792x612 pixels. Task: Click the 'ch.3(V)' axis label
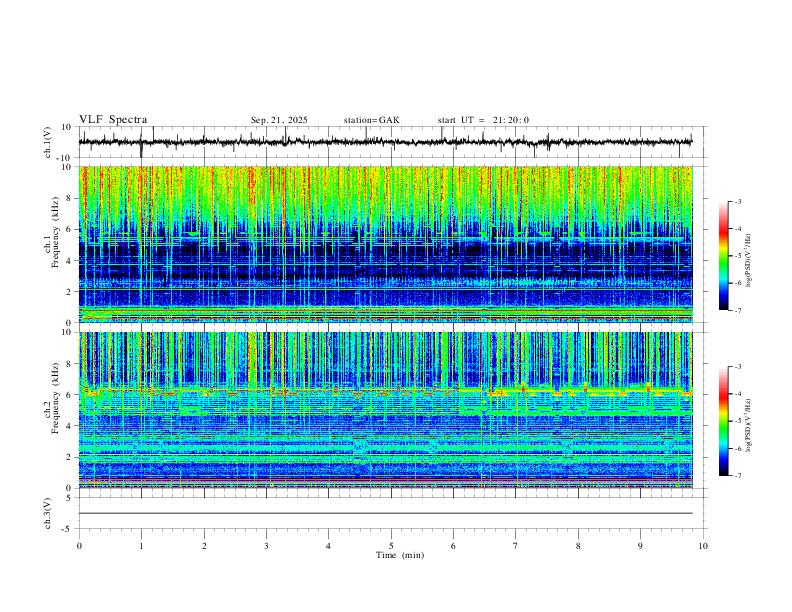click(x=48, y=514)
